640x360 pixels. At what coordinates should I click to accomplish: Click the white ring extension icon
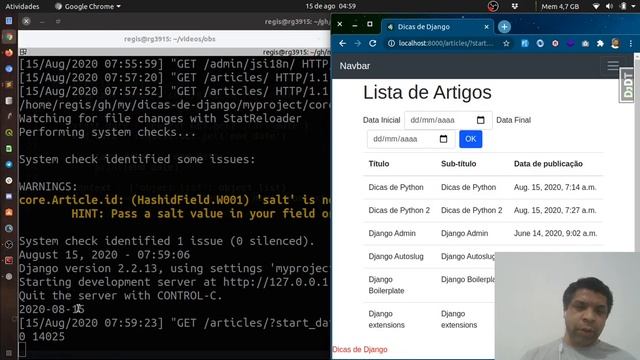tap(540, 43)
